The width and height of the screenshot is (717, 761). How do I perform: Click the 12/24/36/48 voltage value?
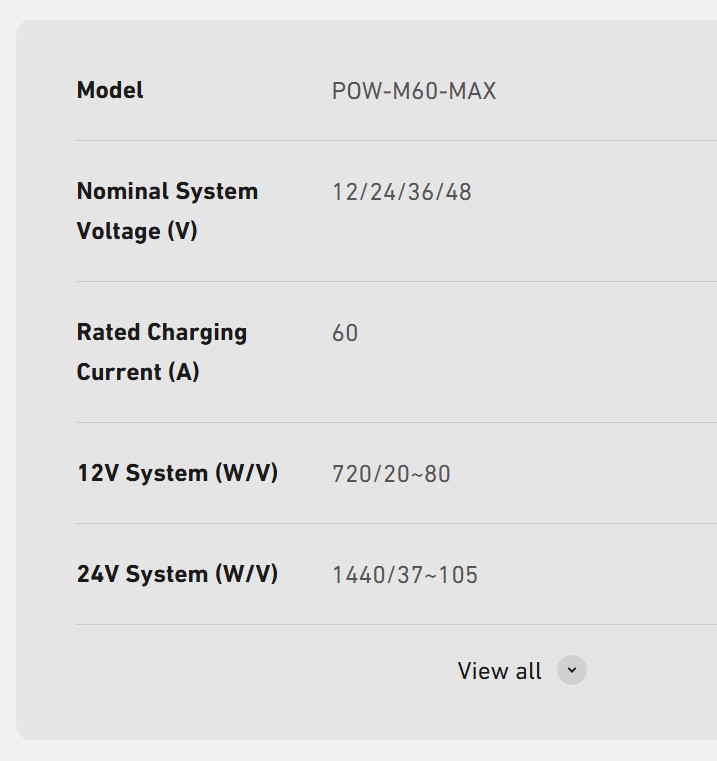point(402,192)
